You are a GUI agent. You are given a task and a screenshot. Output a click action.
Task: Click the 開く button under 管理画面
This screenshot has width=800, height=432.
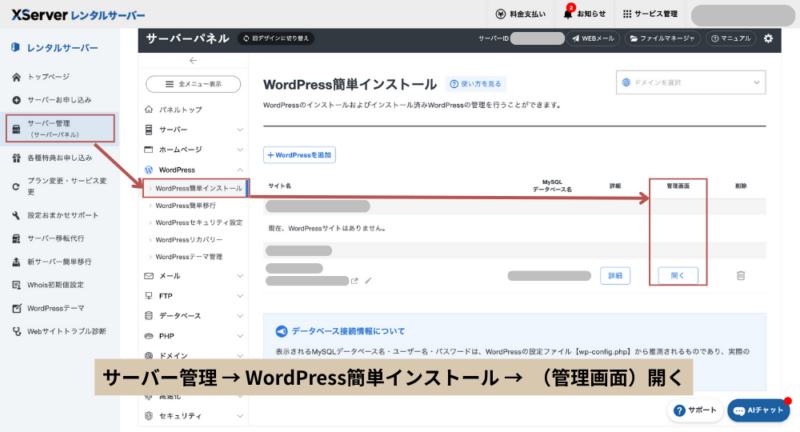(677, 275)
